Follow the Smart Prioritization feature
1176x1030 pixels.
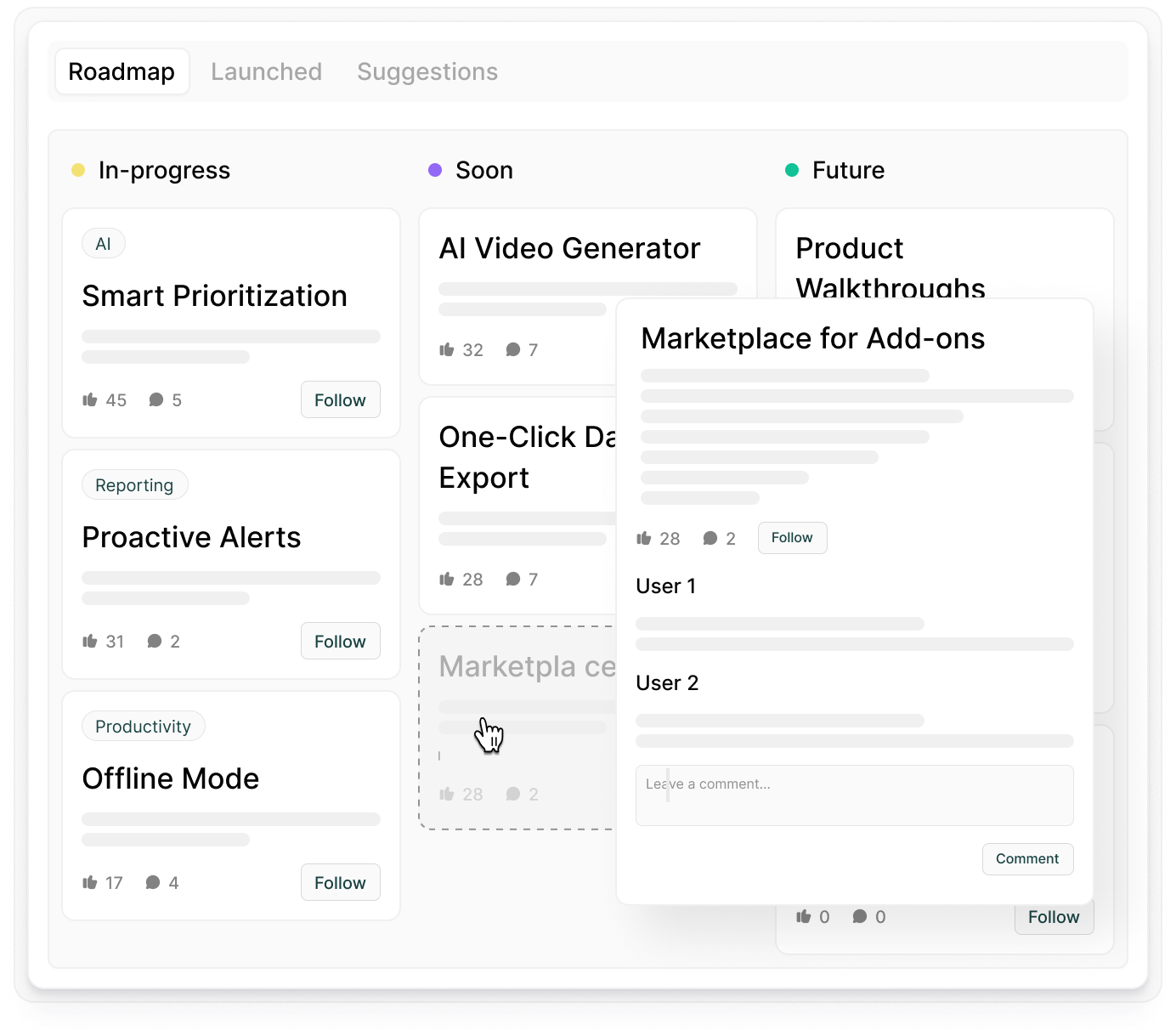pos(340,399)
